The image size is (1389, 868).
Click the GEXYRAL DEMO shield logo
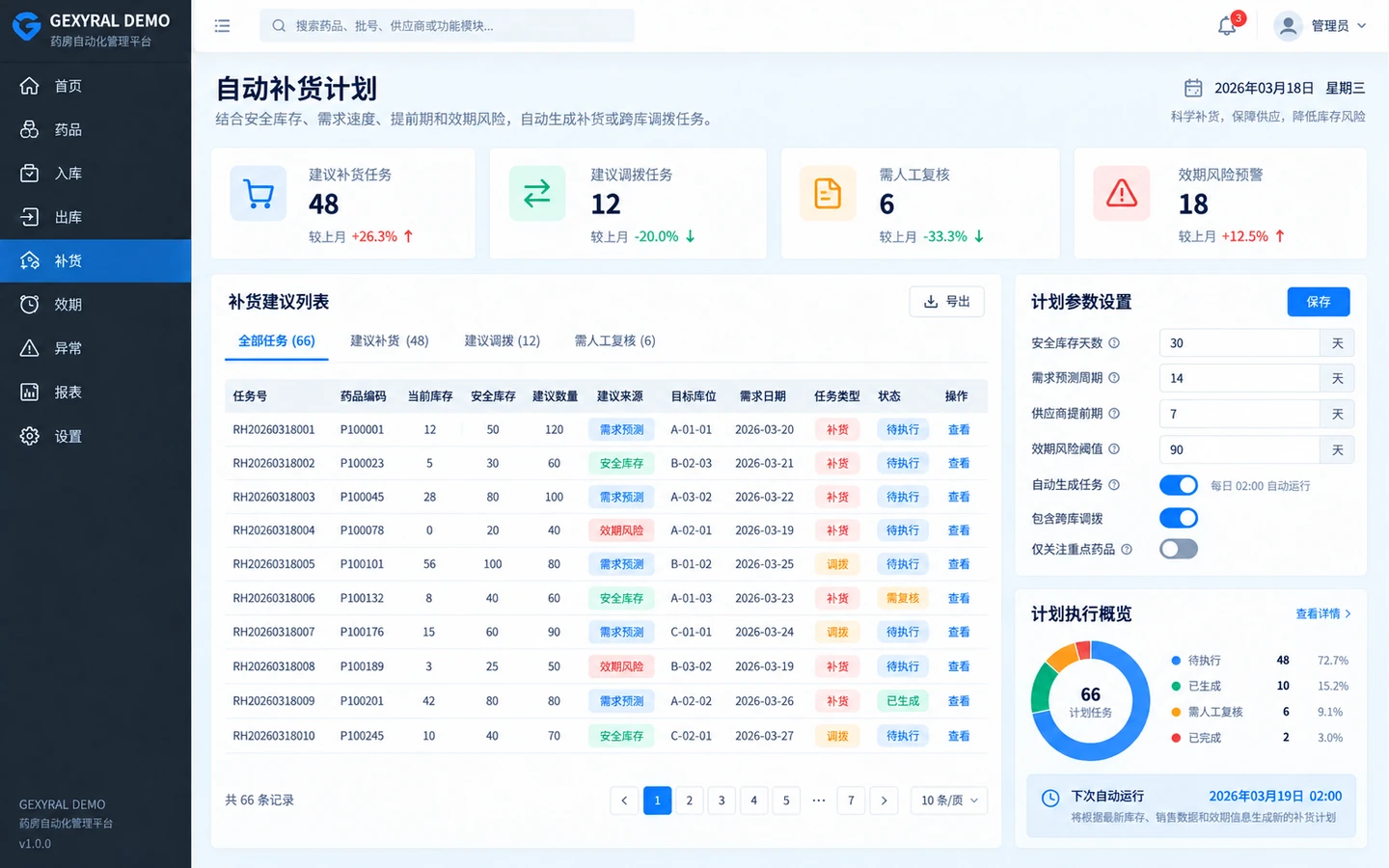point(26,27)
